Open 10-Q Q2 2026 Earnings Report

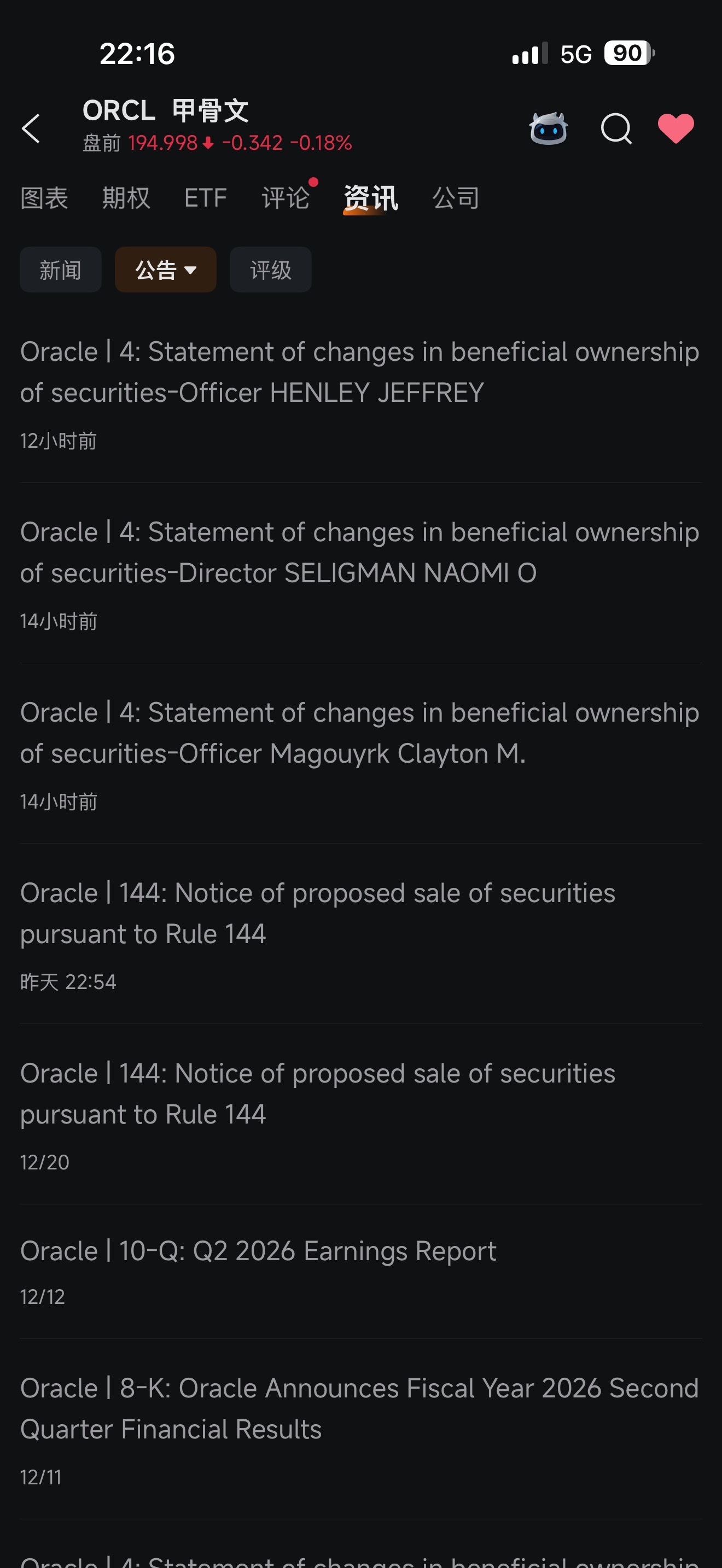click(360, 1272)
